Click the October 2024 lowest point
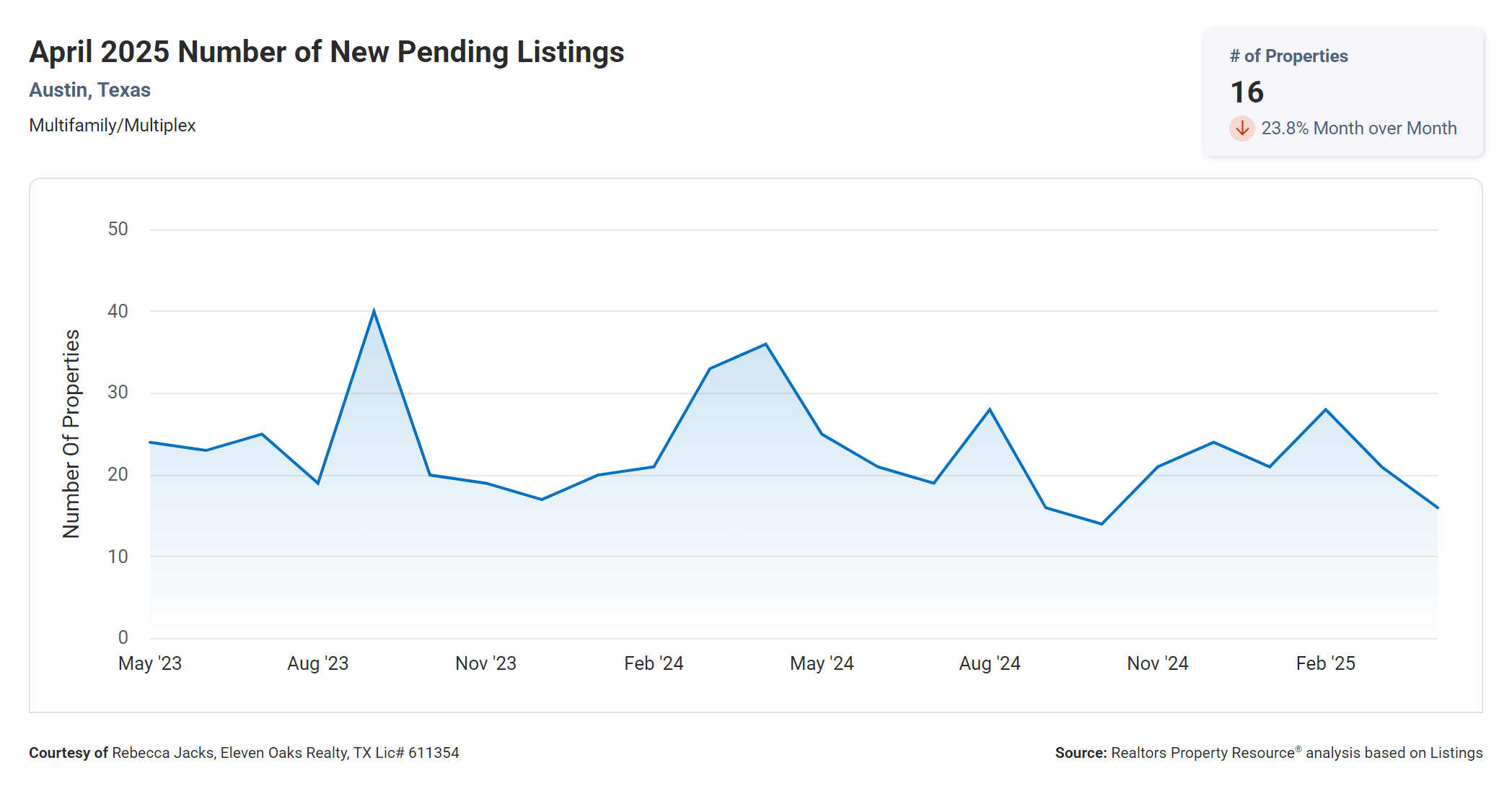The width and height of the screenshot is (1512, 794). point(1102,523)
